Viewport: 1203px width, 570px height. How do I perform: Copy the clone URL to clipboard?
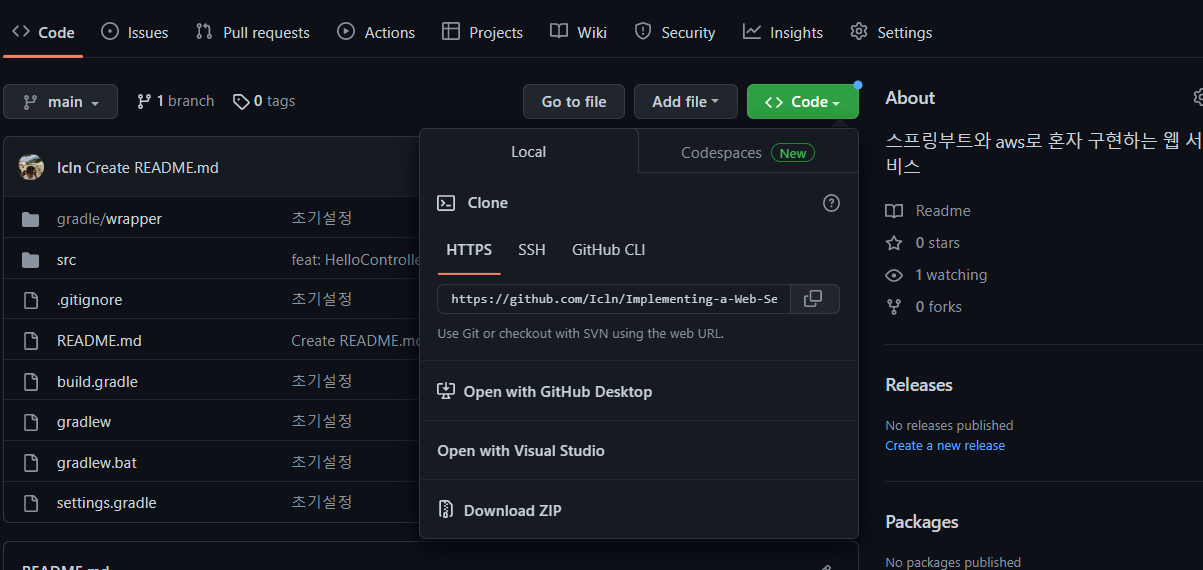[814, 299]
